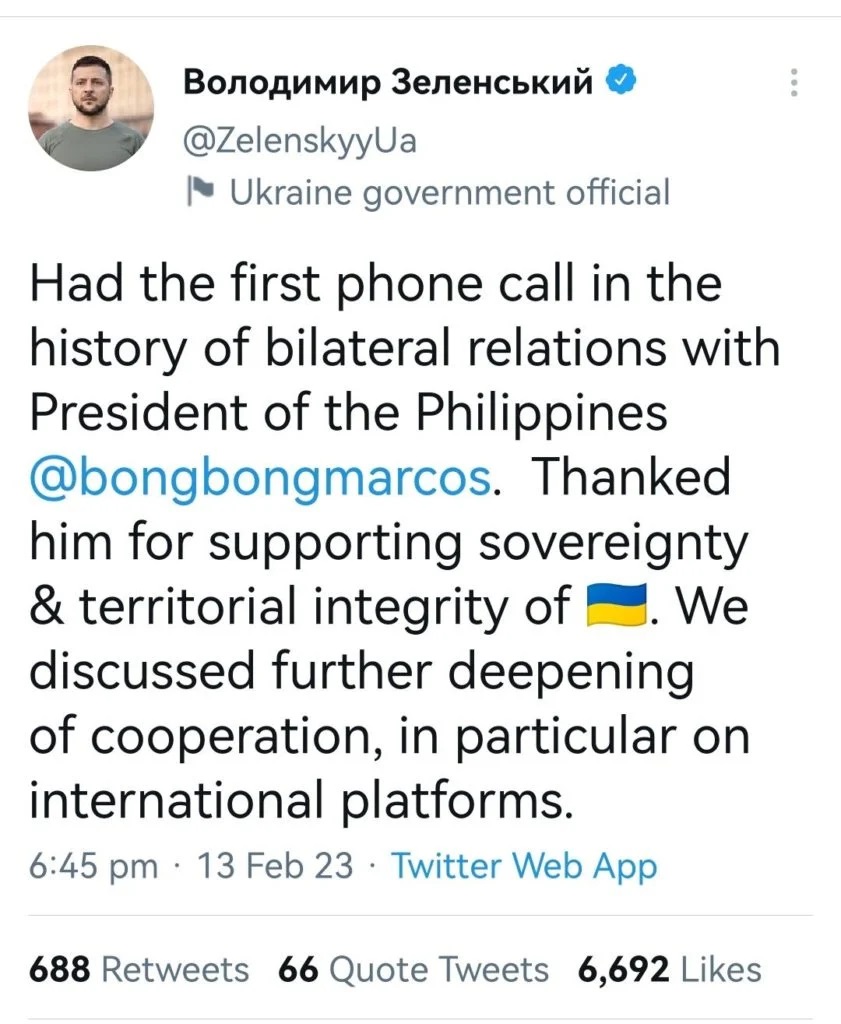The image size is (841, 1024).
Task: Select the Ukraine government official label
Action: tap(449, 191)
